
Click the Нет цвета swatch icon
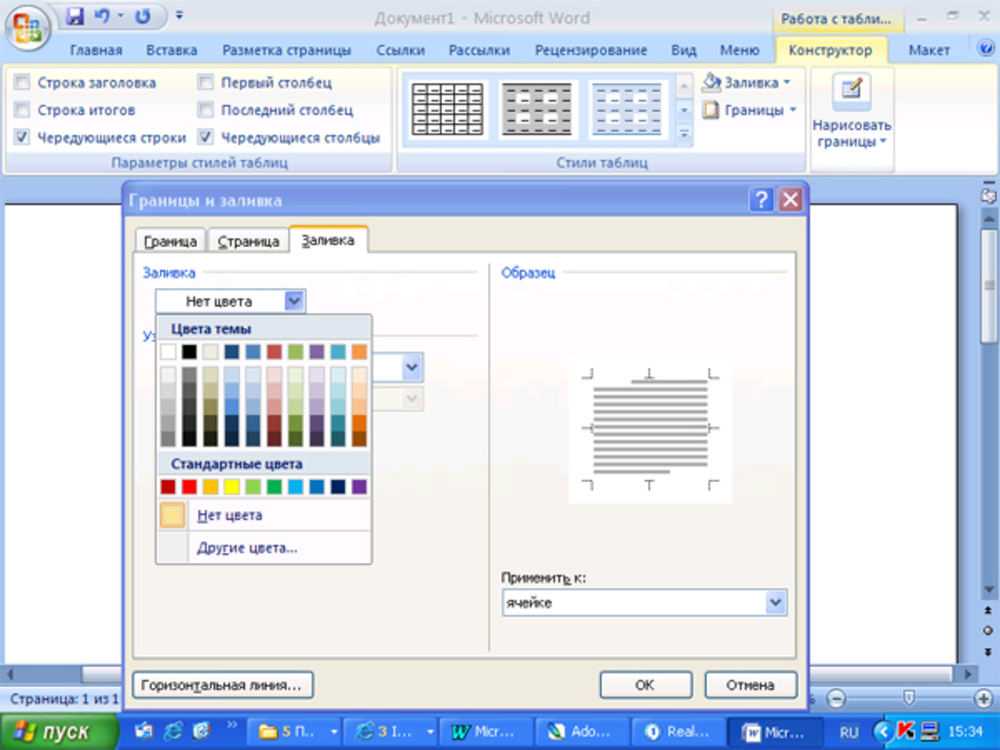pos(172,515)
